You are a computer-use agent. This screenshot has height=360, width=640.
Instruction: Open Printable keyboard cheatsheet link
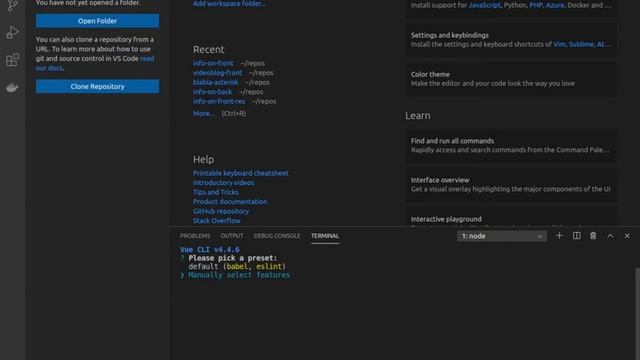240,173
